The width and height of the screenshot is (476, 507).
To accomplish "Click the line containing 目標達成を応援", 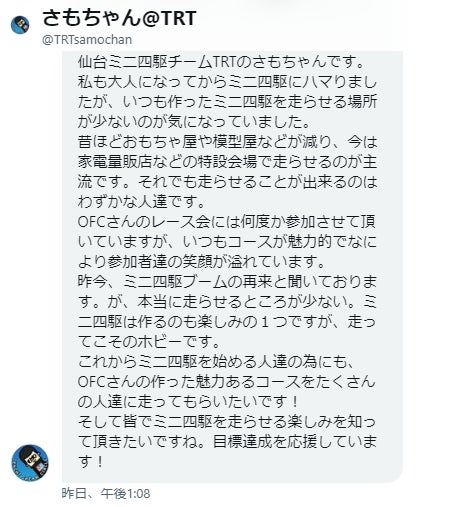I will pyautogui.click(x=227, y=442).
